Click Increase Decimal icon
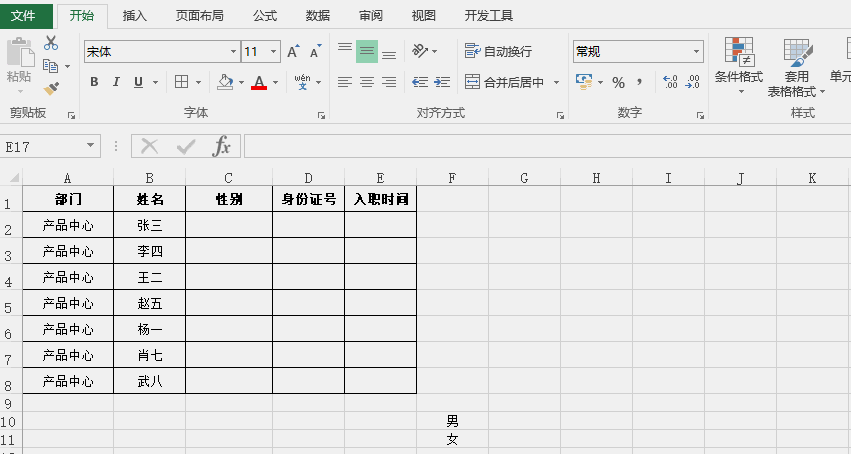This screenshot has height=454, width=851. coord(670,82)
